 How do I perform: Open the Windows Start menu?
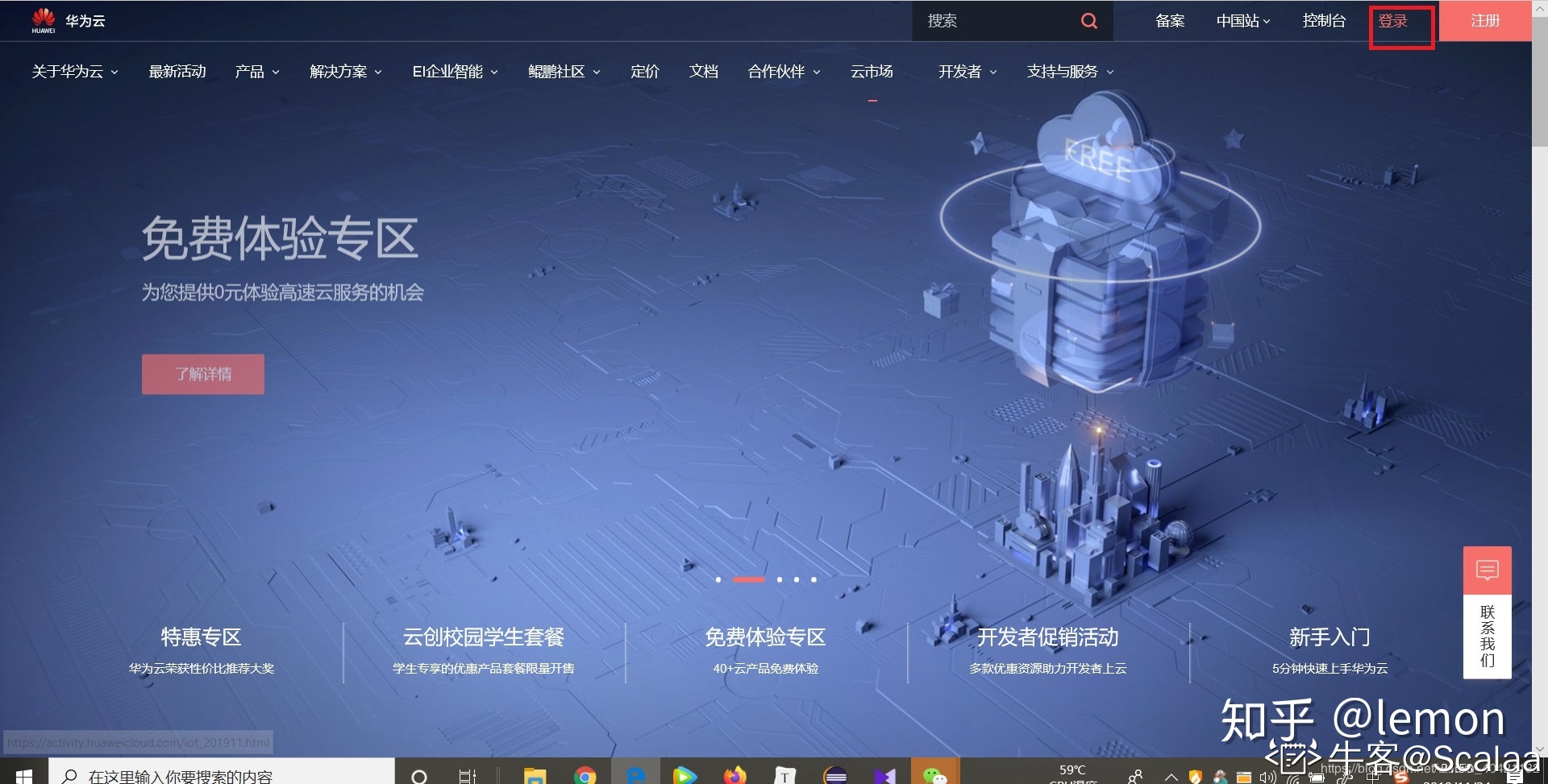(23, 776)
